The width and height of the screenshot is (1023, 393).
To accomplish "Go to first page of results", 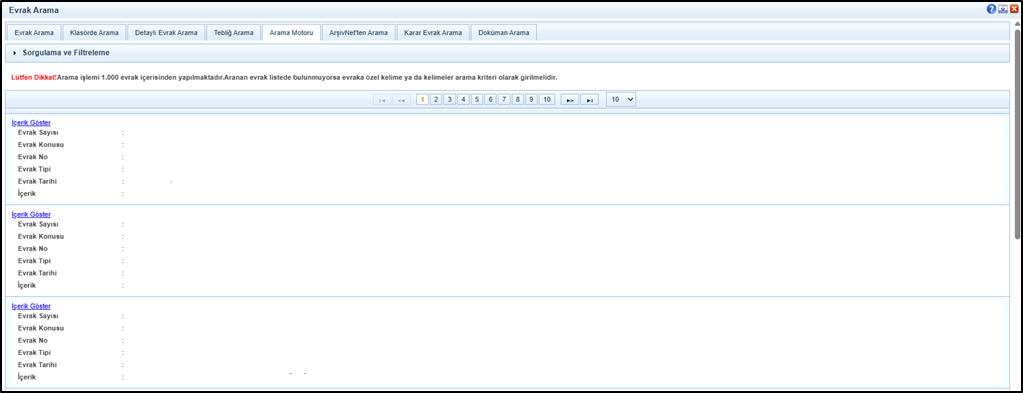I will [382, 100].
